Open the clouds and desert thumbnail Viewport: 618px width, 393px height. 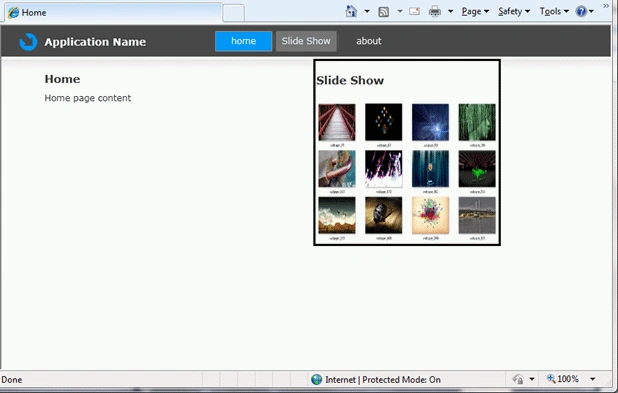coord(337,215)
